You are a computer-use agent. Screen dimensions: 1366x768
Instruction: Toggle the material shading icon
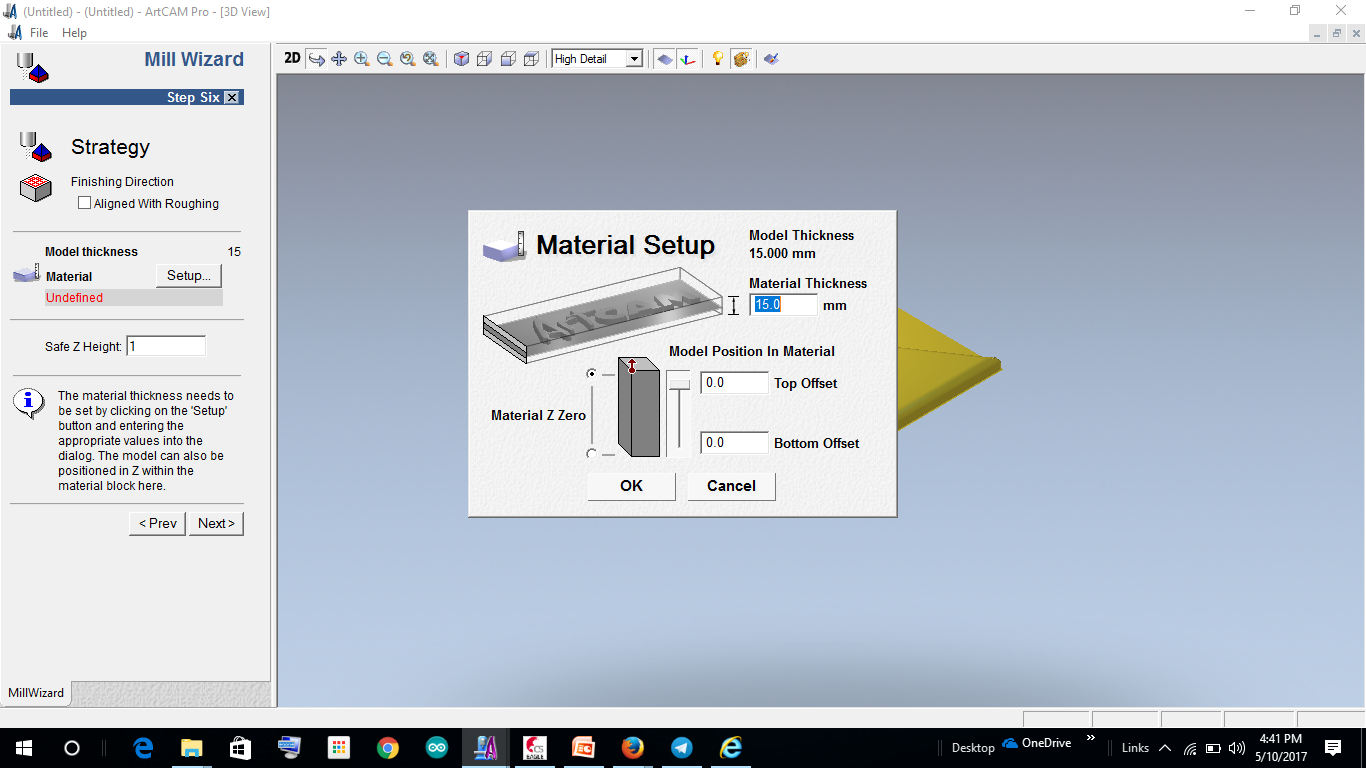741,59
